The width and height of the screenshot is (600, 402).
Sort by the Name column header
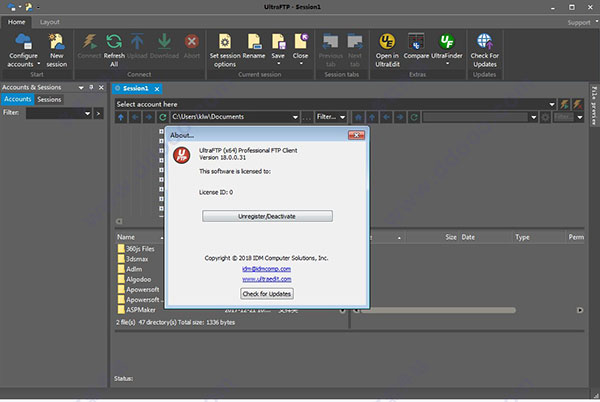(140, 237)
